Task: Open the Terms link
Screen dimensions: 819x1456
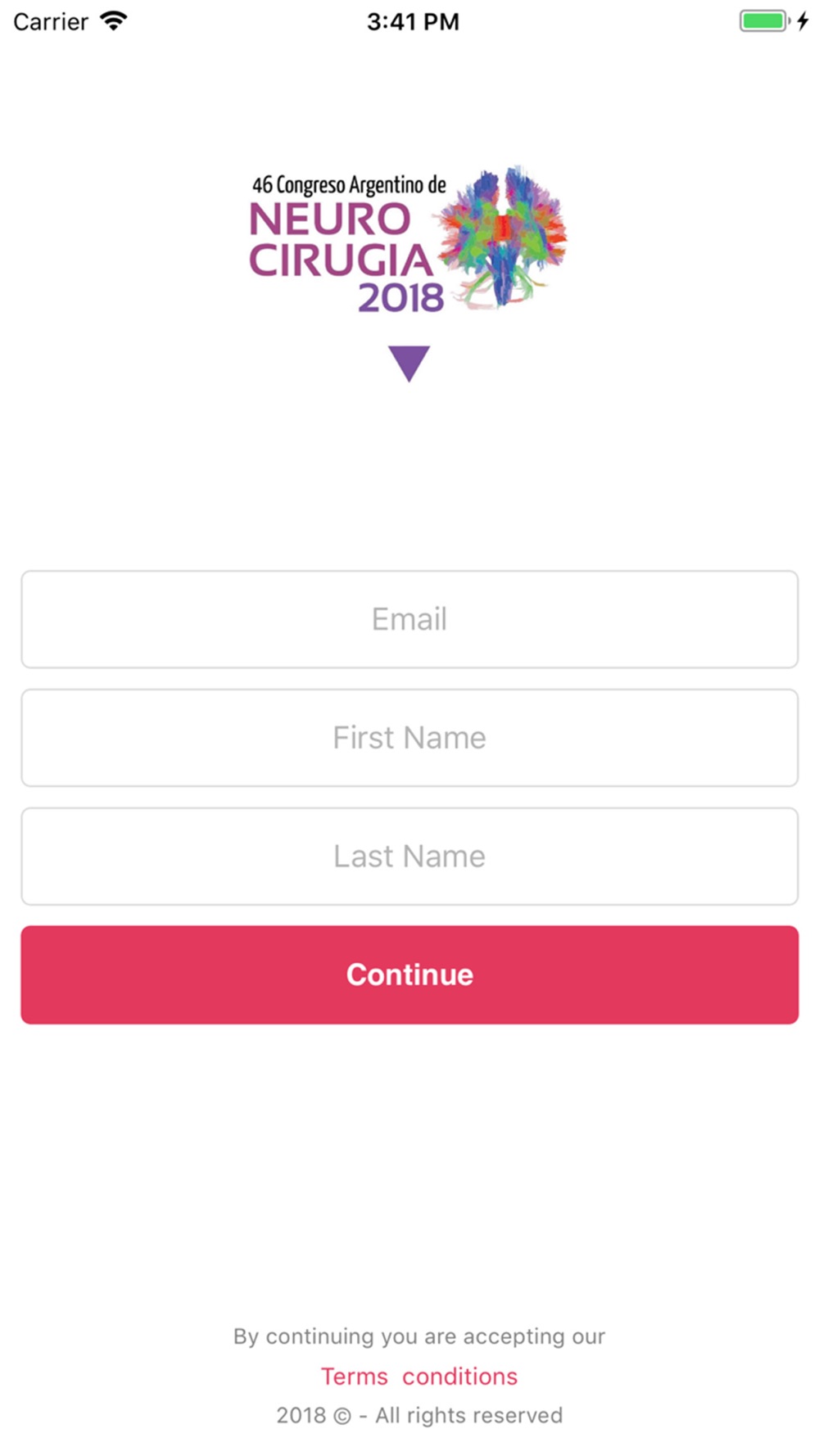Action: [354, 1377]
